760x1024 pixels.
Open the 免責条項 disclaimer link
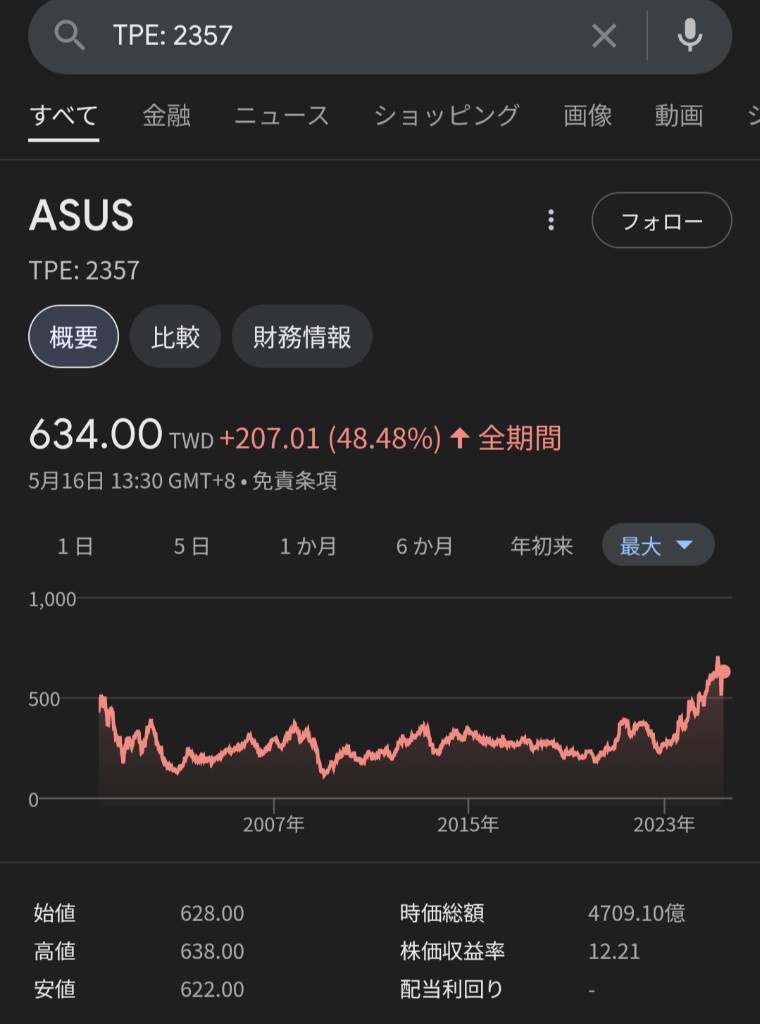pos(294,481)
